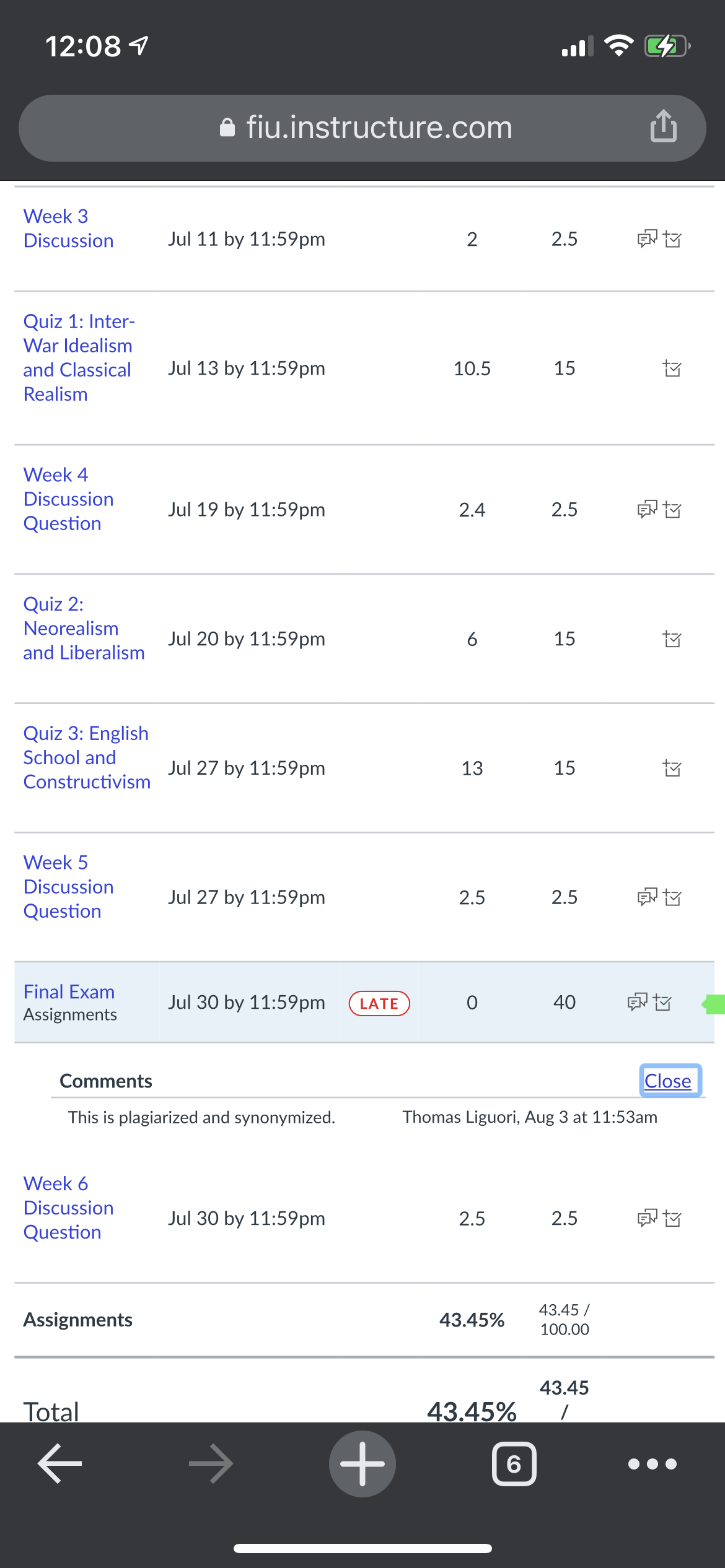Viewport: 725px width, 1568px height.
Task: Close the Comments section
Action: pyautogui.click(x=668, y=1081)
